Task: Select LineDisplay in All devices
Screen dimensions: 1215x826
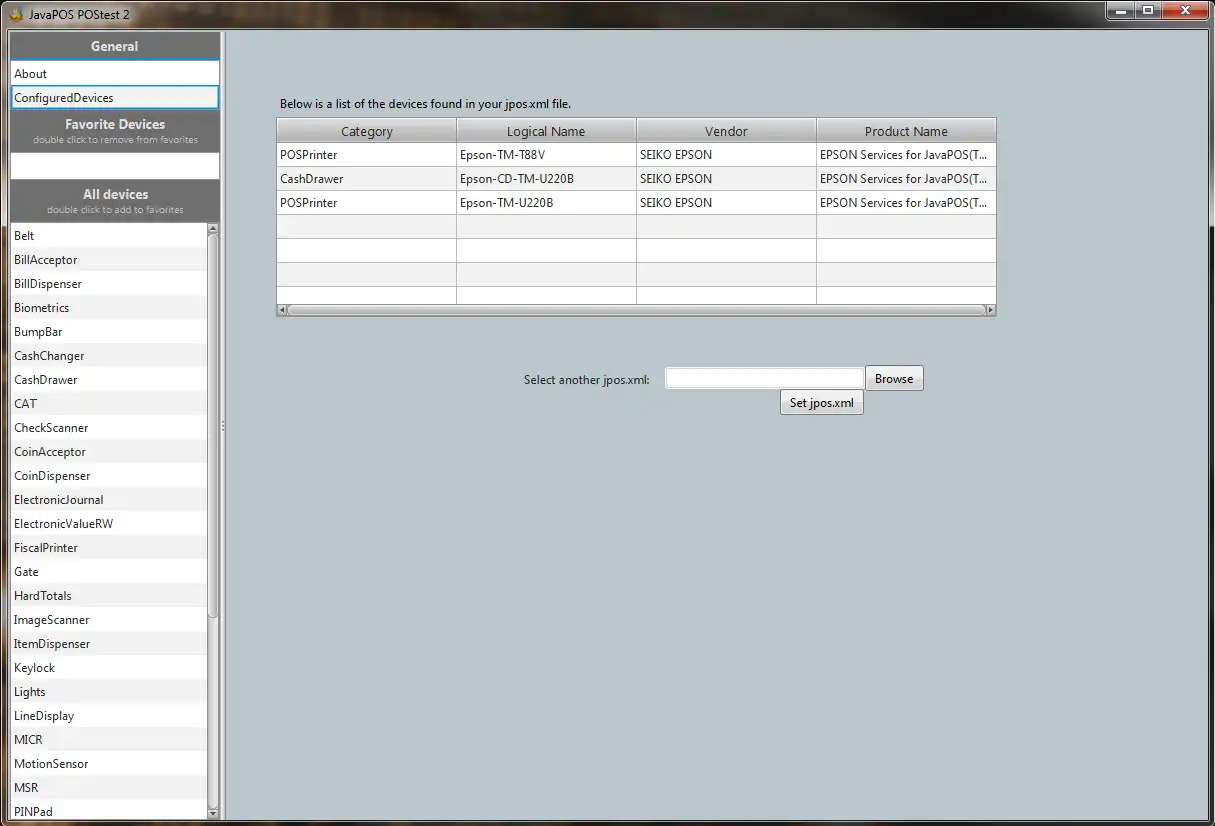Action: (108, 716)
